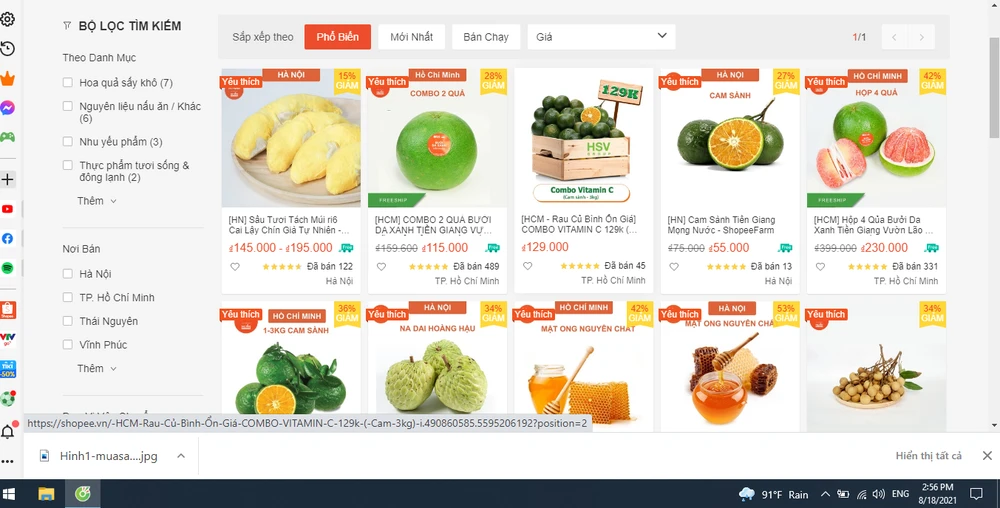Open the COMBO VITAMIN C 129K product thumbnail
This screenshot has height=508, width=1000.
(x=584, y=137)
